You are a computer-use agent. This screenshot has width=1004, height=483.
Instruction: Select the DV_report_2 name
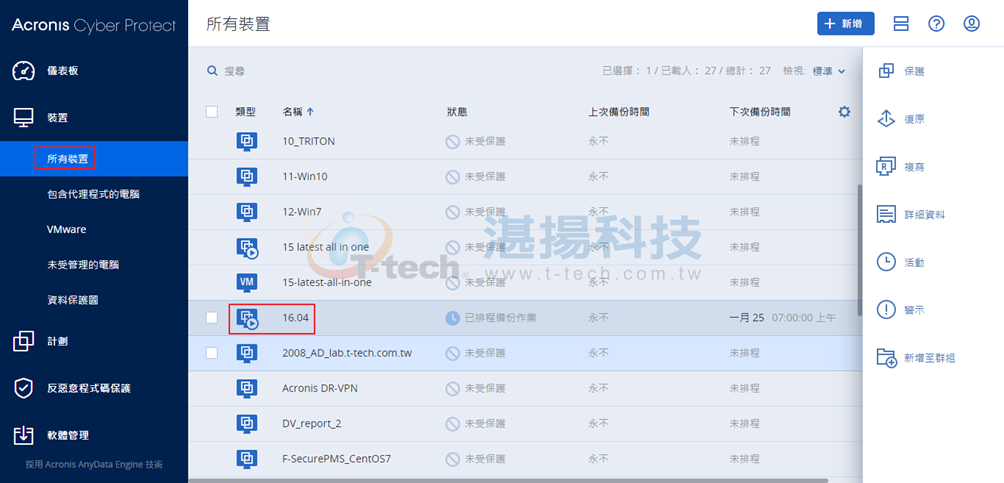pos(312,423)
